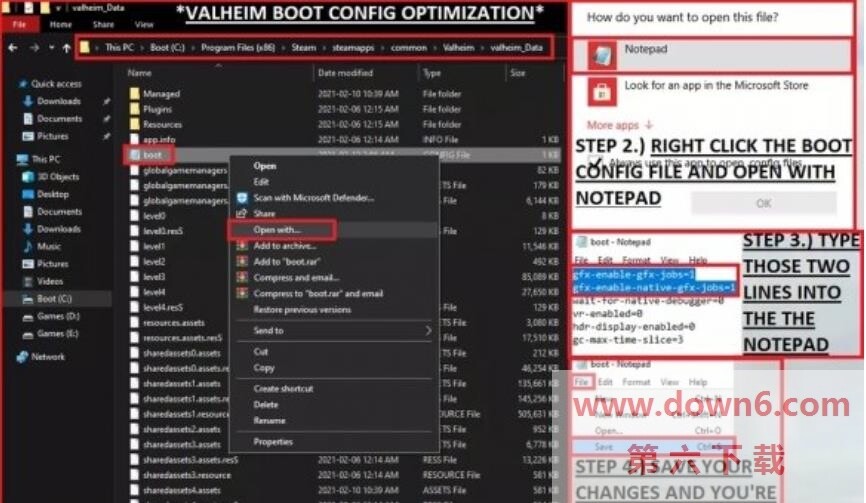Choose Scan with Microsoft Defender

click(x=313, y=198)
